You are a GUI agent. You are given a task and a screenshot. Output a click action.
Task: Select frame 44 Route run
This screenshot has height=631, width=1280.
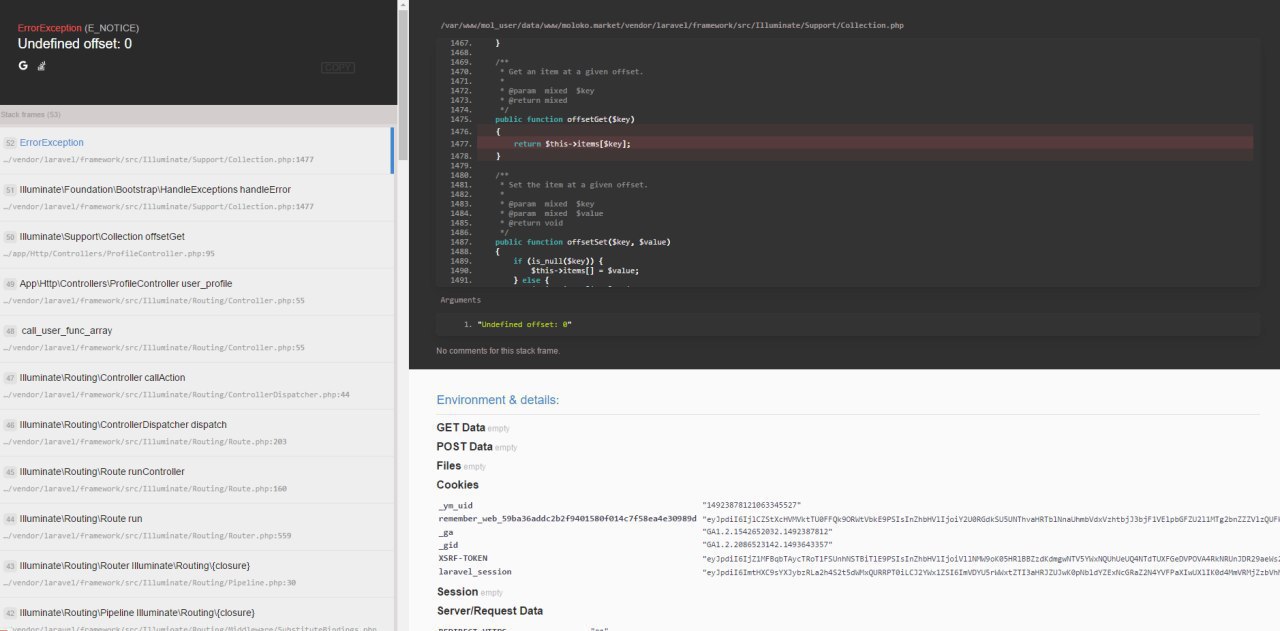pos(197,526)
